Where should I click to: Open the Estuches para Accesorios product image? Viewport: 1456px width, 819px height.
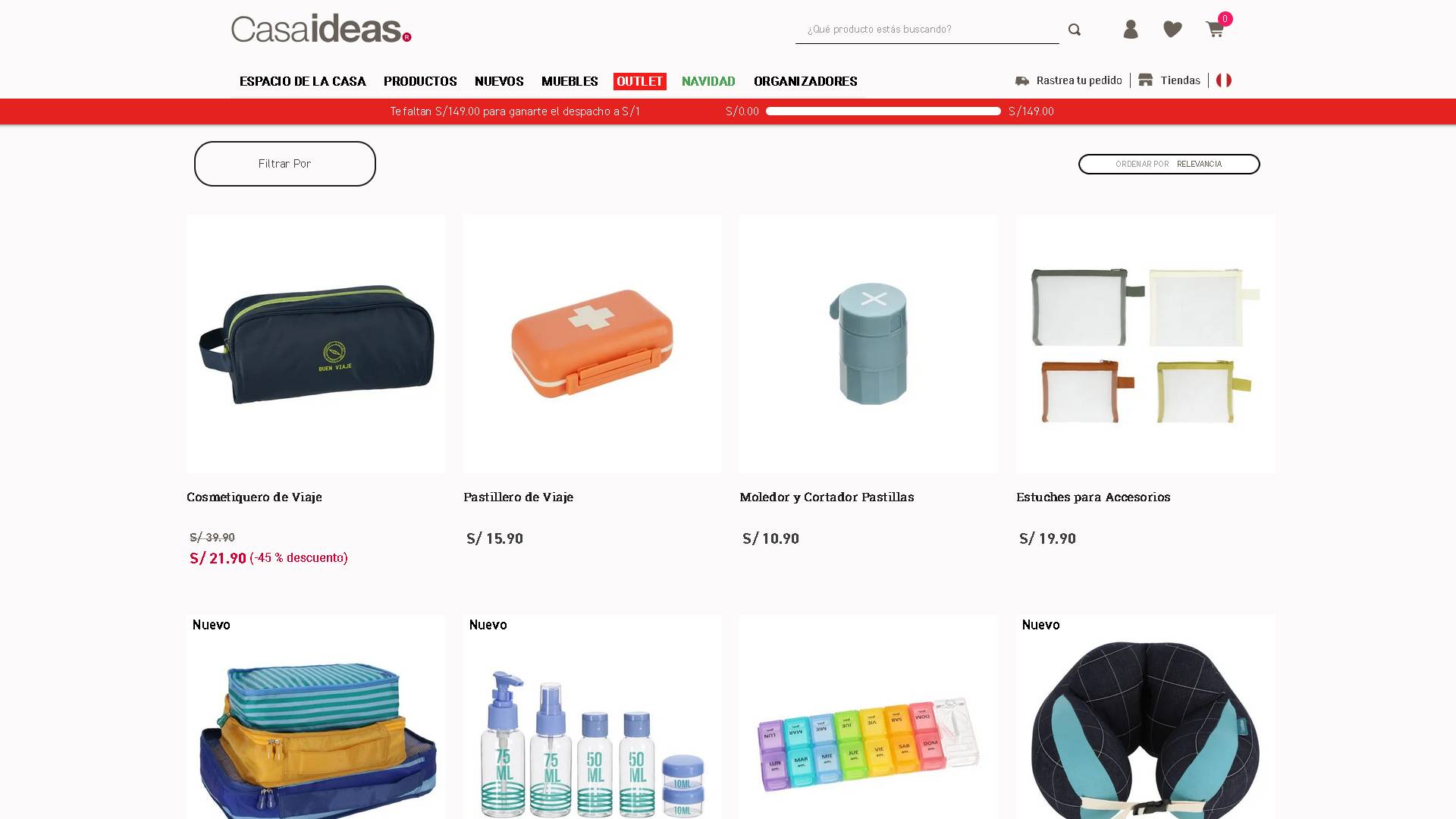point(1145,344)
